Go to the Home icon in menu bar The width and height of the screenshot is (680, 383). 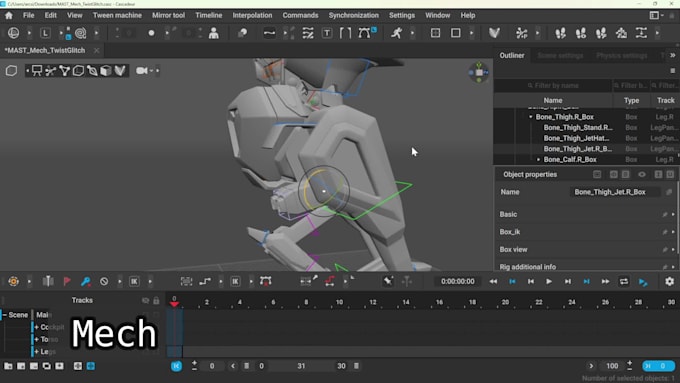click(x=9, y=16)
